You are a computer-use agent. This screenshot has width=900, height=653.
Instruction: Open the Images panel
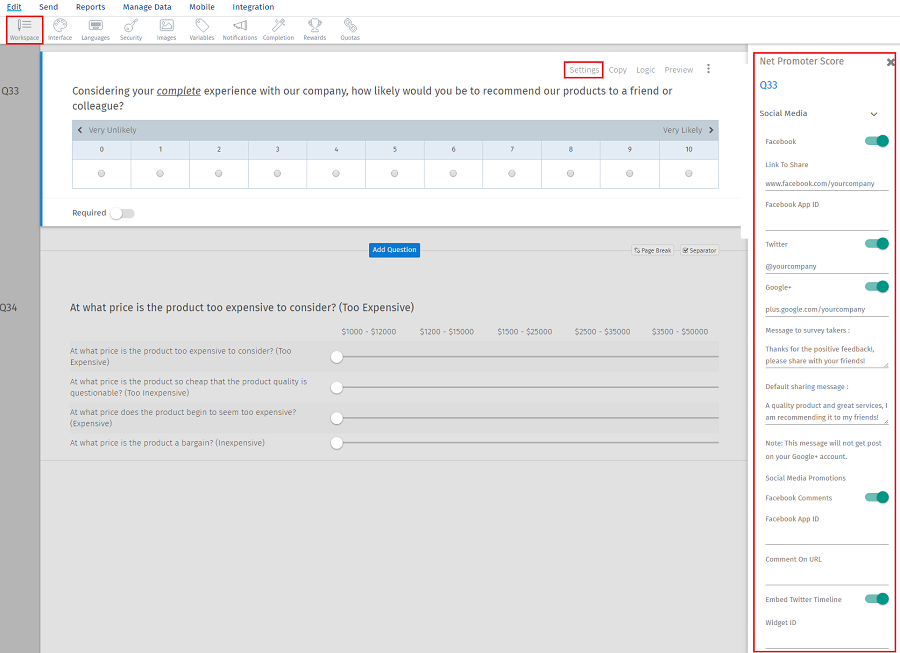point(166,28)
